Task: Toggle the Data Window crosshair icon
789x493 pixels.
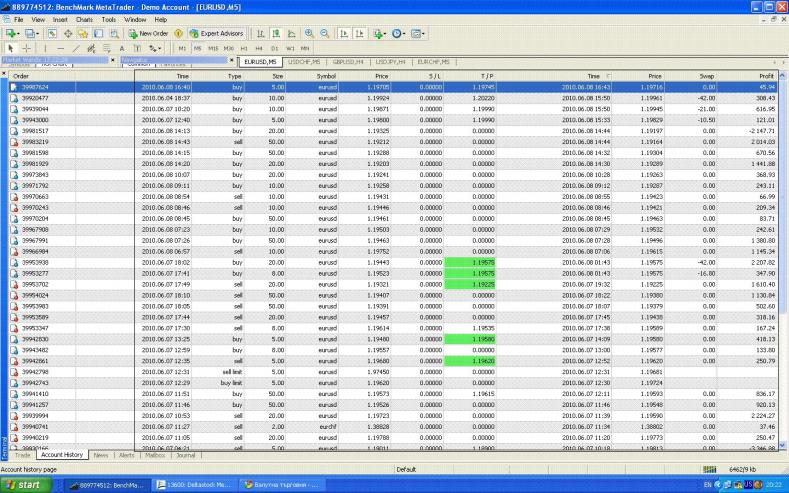Action: [x=67, y=34]
